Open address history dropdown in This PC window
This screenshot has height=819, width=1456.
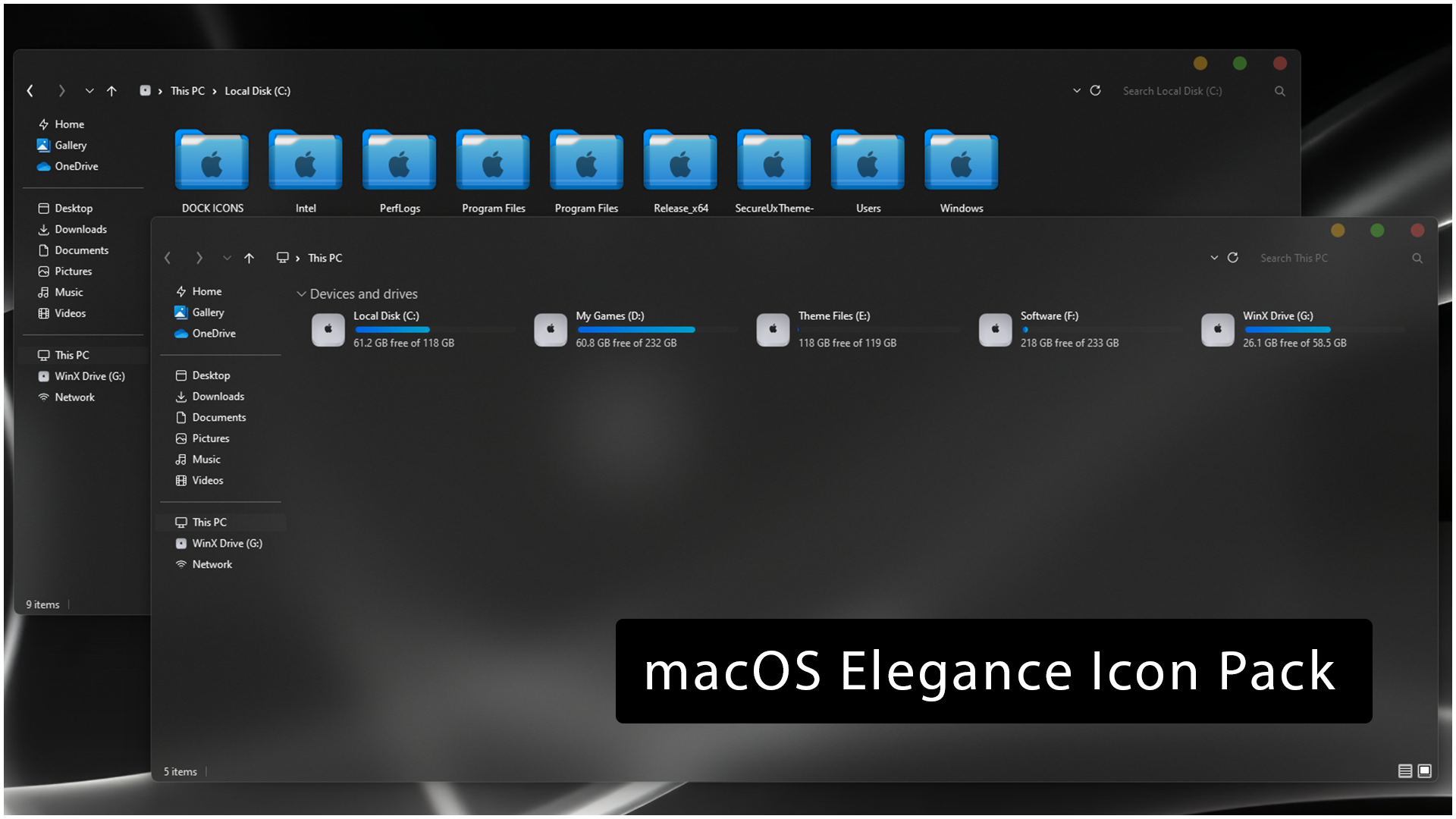(x=1214, y=258)
